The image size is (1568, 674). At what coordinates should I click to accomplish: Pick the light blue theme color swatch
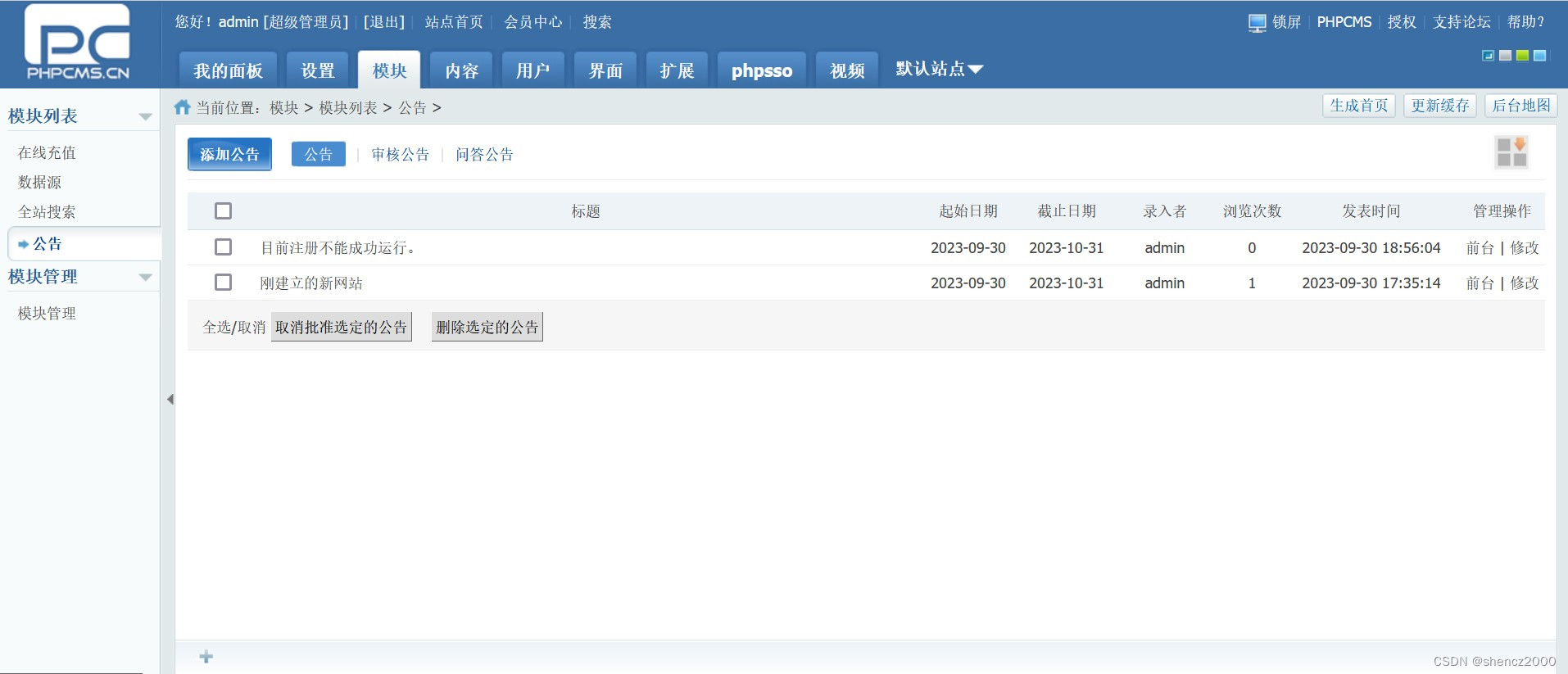[x=1539, y=56]
